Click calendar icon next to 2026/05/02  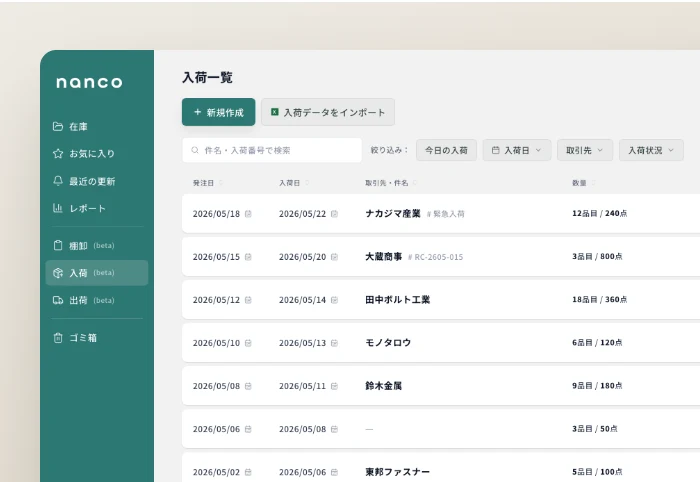[248, 472]
